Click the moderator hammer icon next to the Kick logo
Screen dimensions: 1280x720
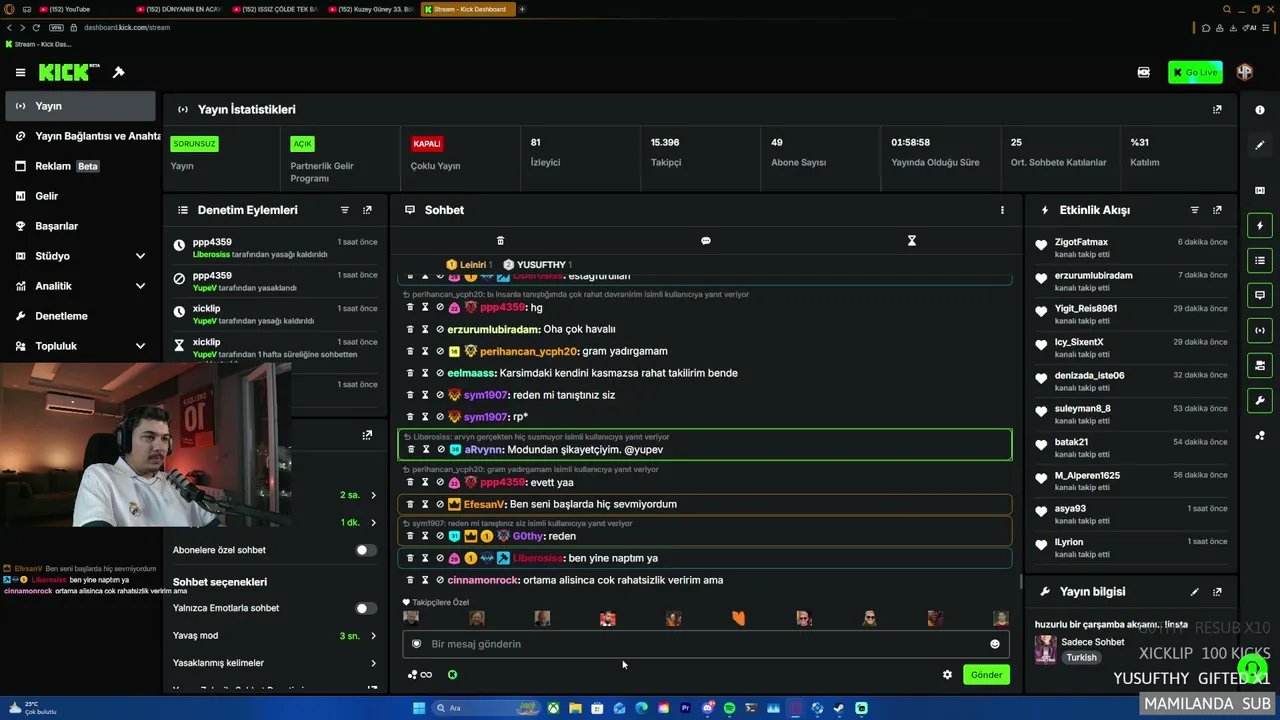point(119,72)
